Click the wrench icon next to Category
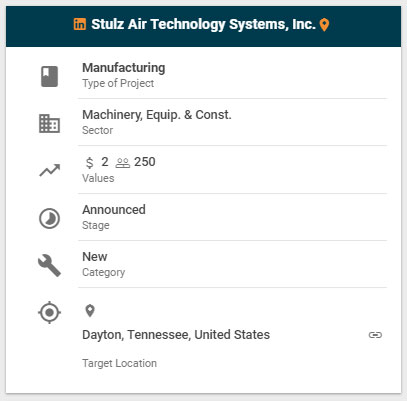 click(x=49, y=265)
